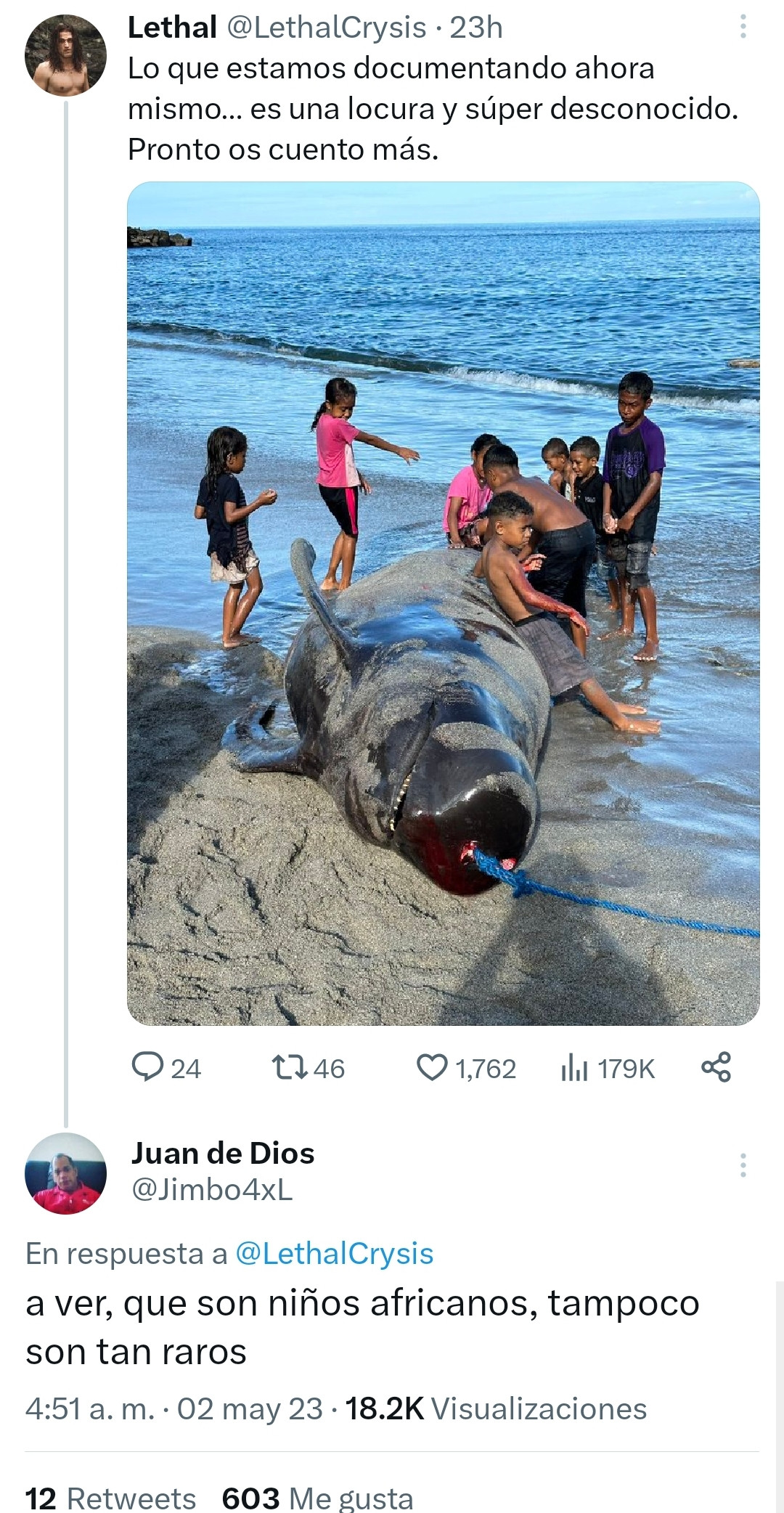Click the 23h timestamp

tap(476, 28)
